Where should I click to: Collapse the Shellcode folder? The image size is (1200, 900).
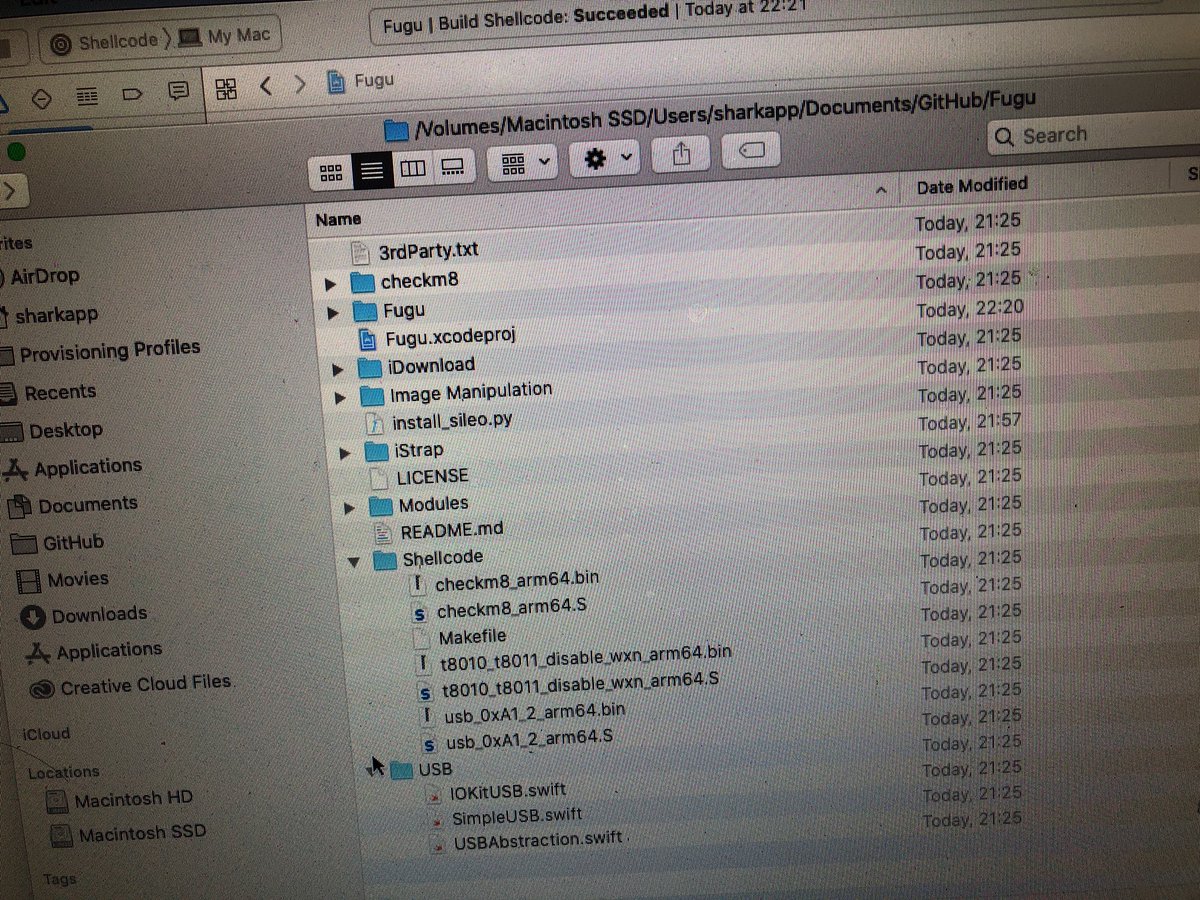tap(354, 561)
